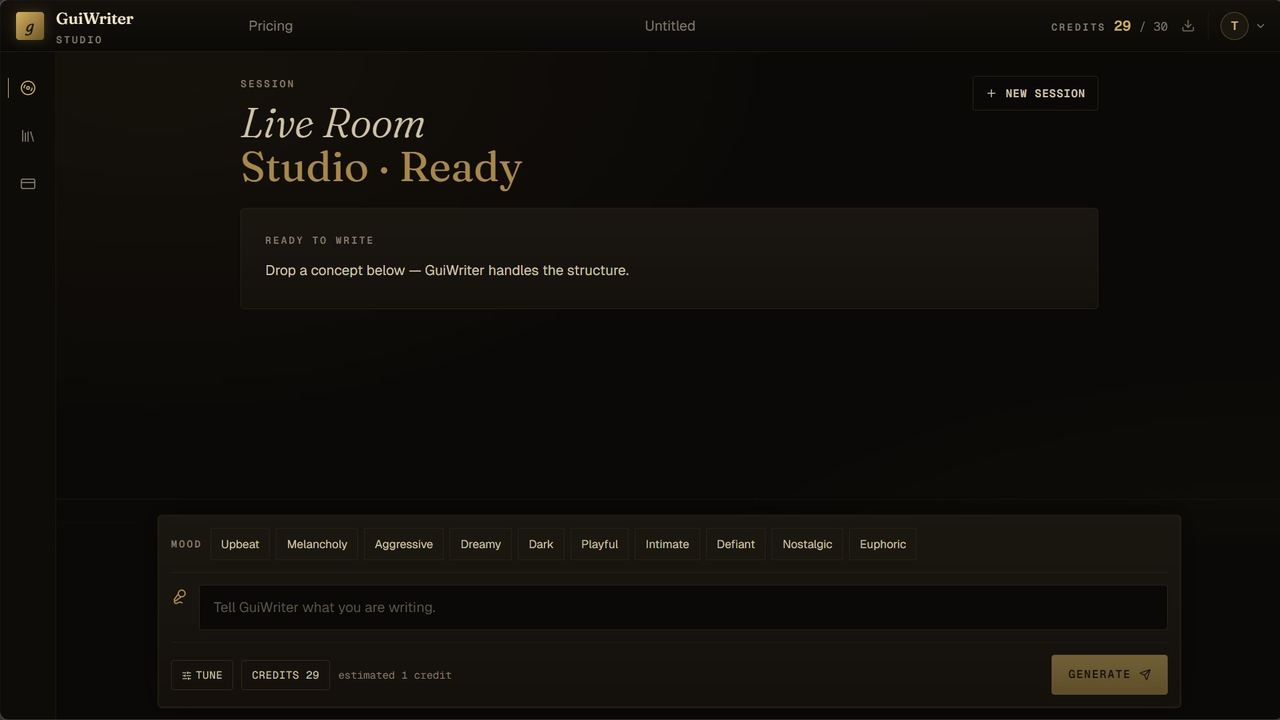Open the billing card icon in sidebar
Screen dimensions: 1280x720
point(28,184)
